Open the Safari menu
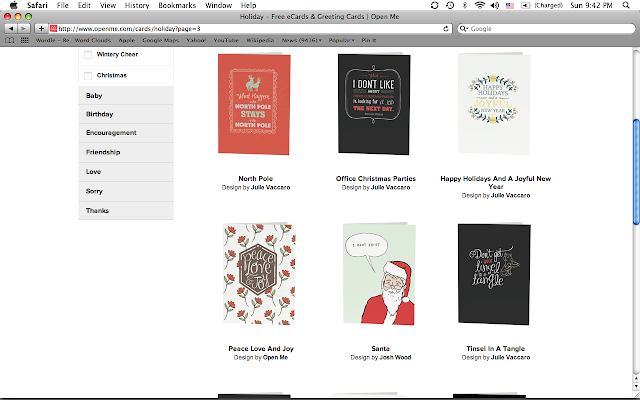The height and width of the screenshot is (400, 640). pos(37,5)
